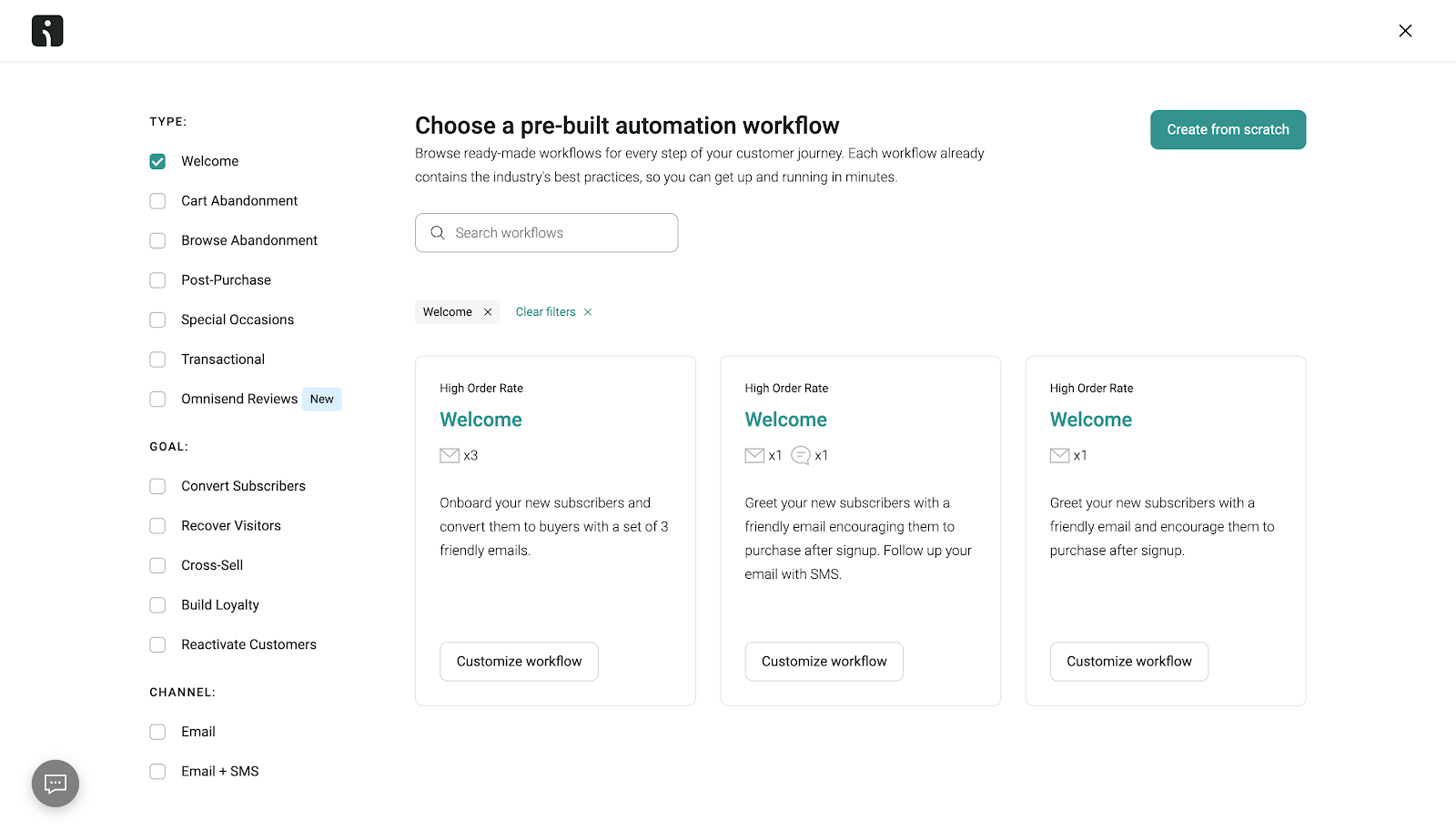Click the Omnisend logo icon
Image resolution: width=1456 pixels, height=831 pixels.
46,30
